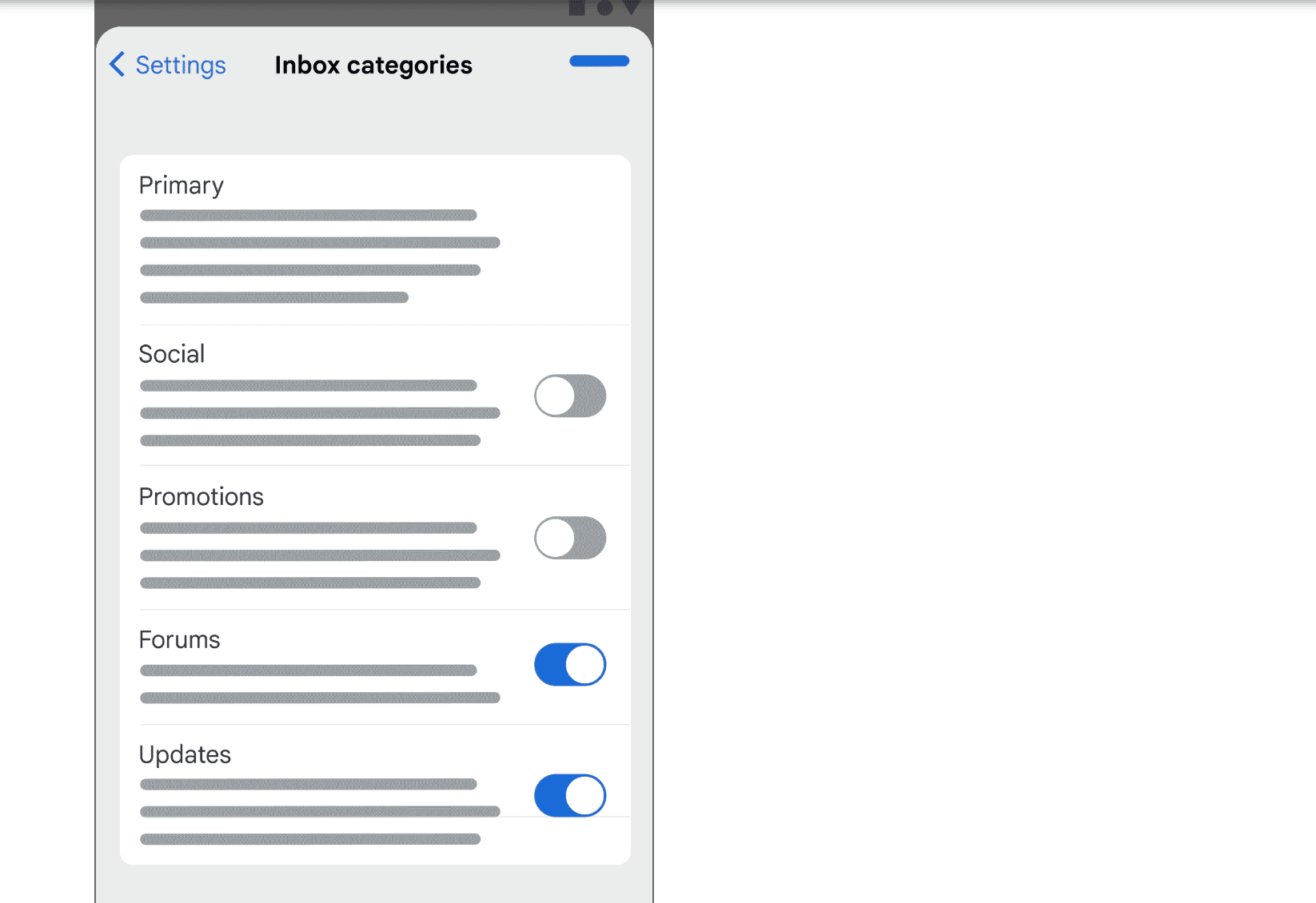Disable the Forums category toggle
The width and height of the screenshot is (1316, 903).
point(569,664)
